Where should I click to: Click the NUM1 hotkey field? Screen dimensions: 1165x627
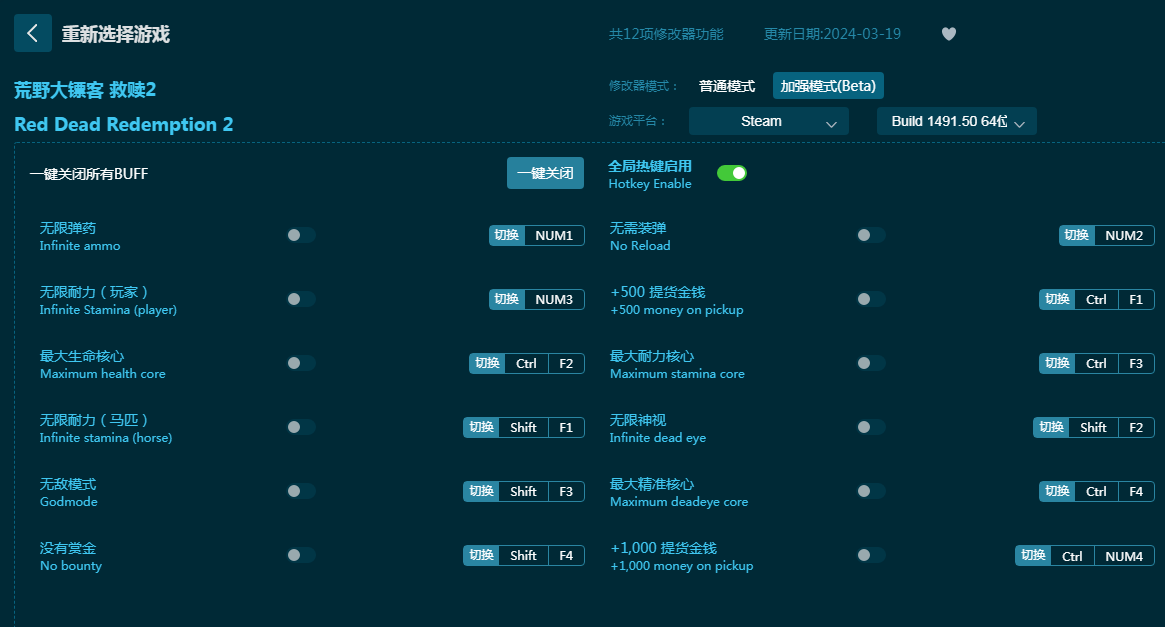click(x=554, y=235)
